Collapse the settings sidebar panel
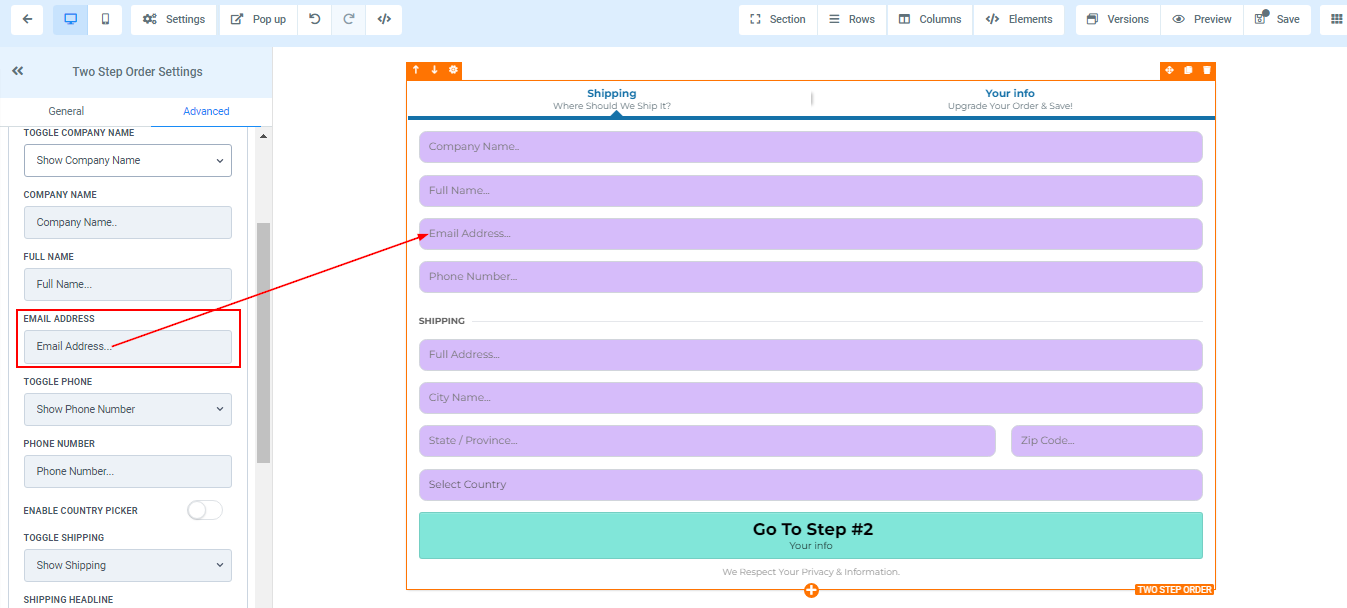Viewport: 1347px width, 608px height. [18, 71]
